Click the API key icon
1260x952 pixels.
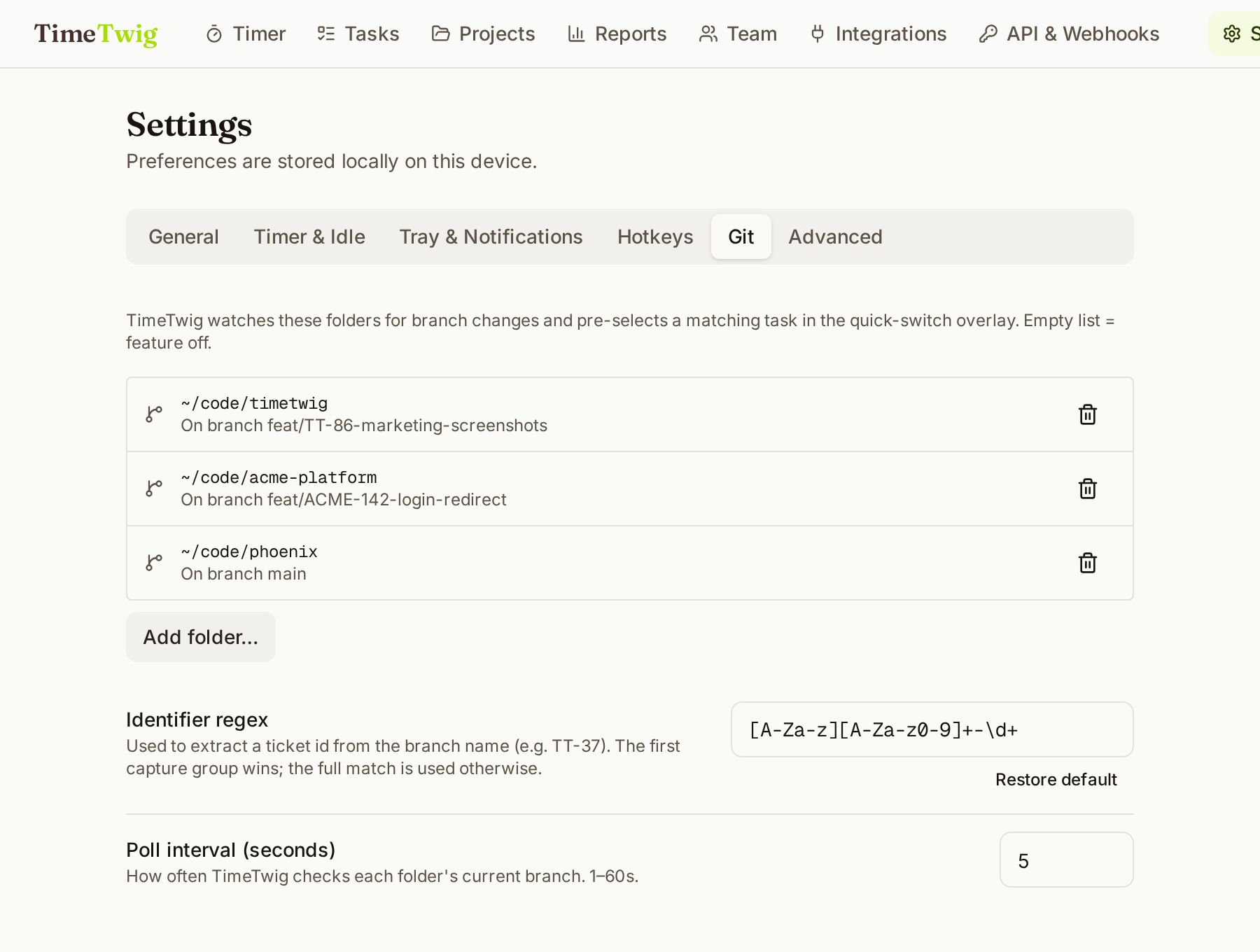tap(988, 34)
